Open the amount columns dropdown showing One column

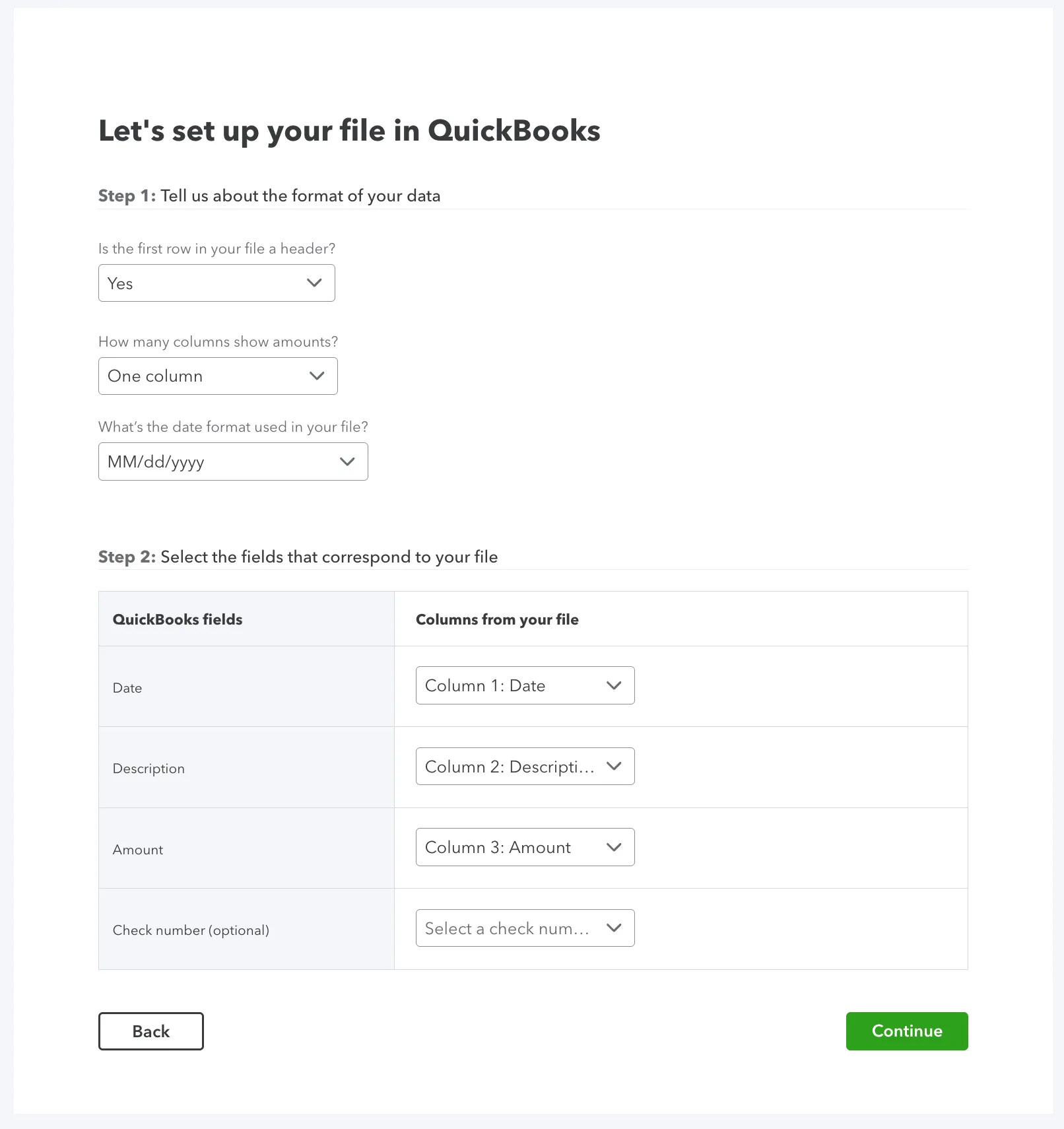pos(218,376)
